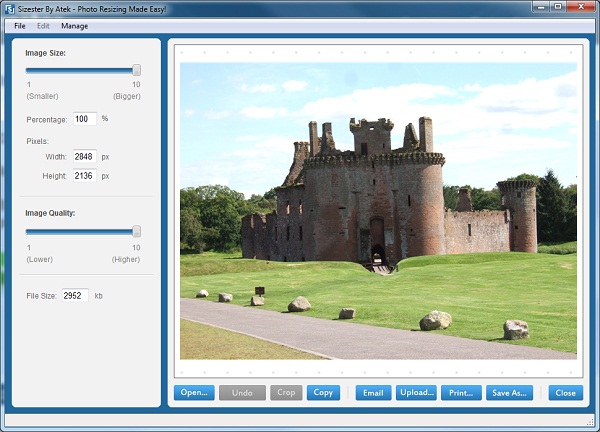Viewport: 600px width, 432px height.
Task: Click the Save As... button
Action: [509, 393]
